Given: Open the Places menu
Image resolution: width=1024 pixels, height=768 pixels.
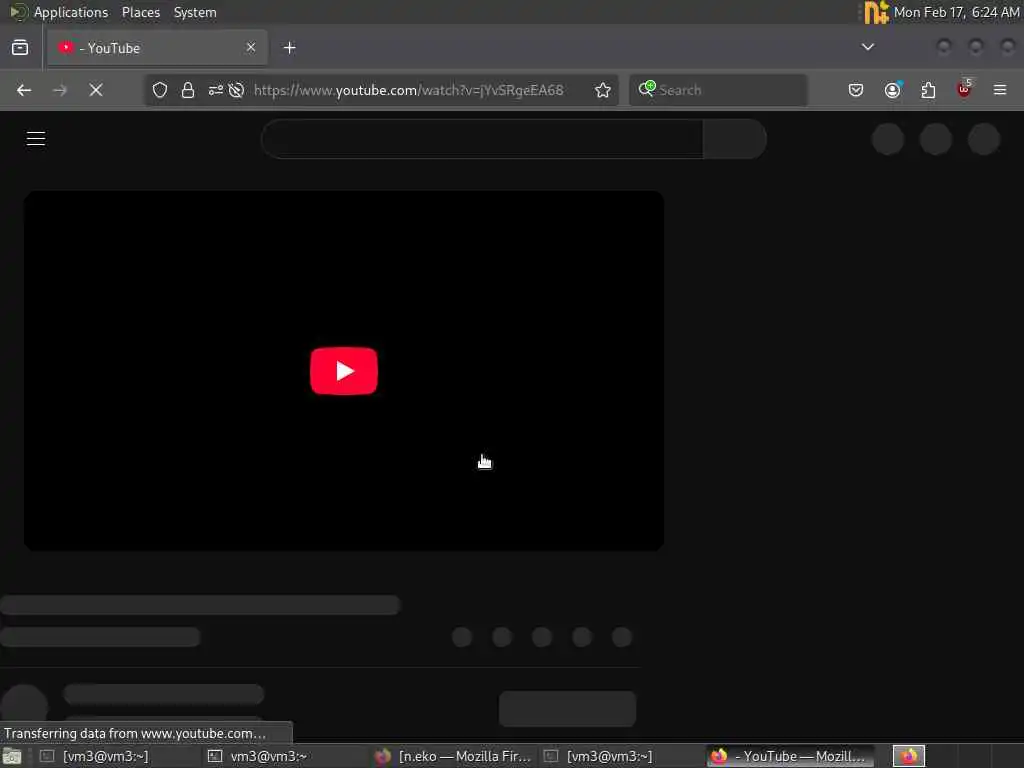Looking at the screenshot, I should click(x=141, y=12).
